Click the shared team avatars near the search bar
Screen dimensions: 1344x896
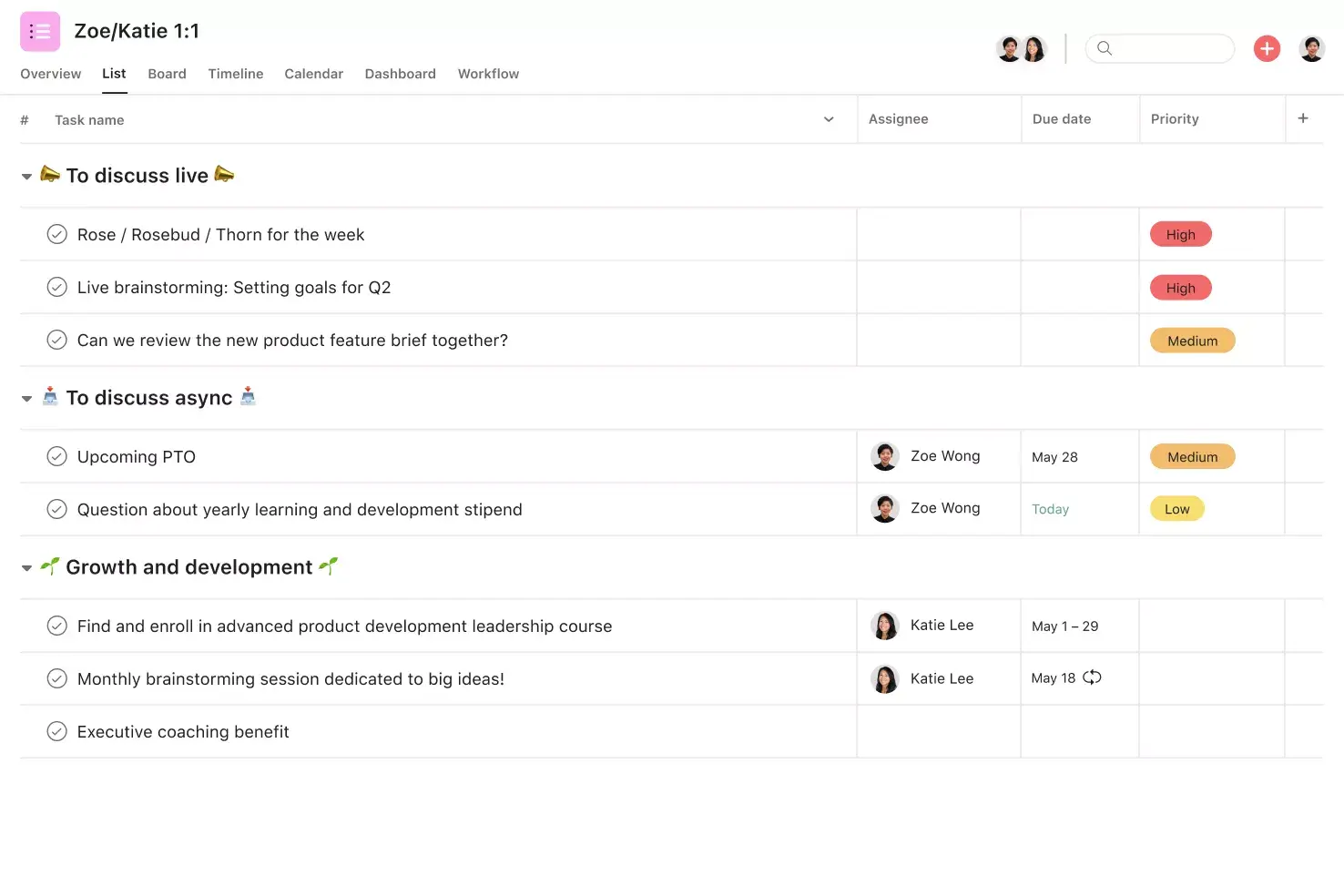1021,48
